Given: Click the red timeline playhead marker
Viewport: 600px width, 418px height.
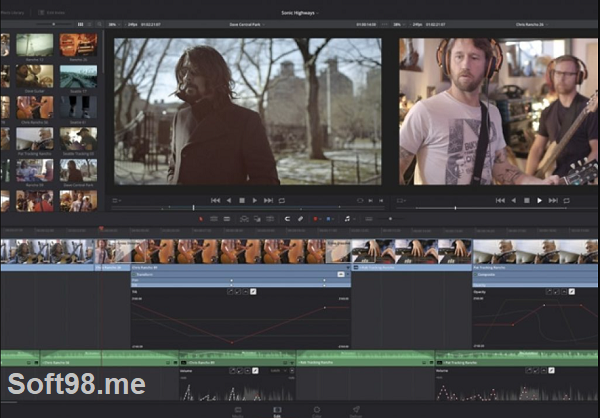Looking at the screenshot, I should coord(101,229).
